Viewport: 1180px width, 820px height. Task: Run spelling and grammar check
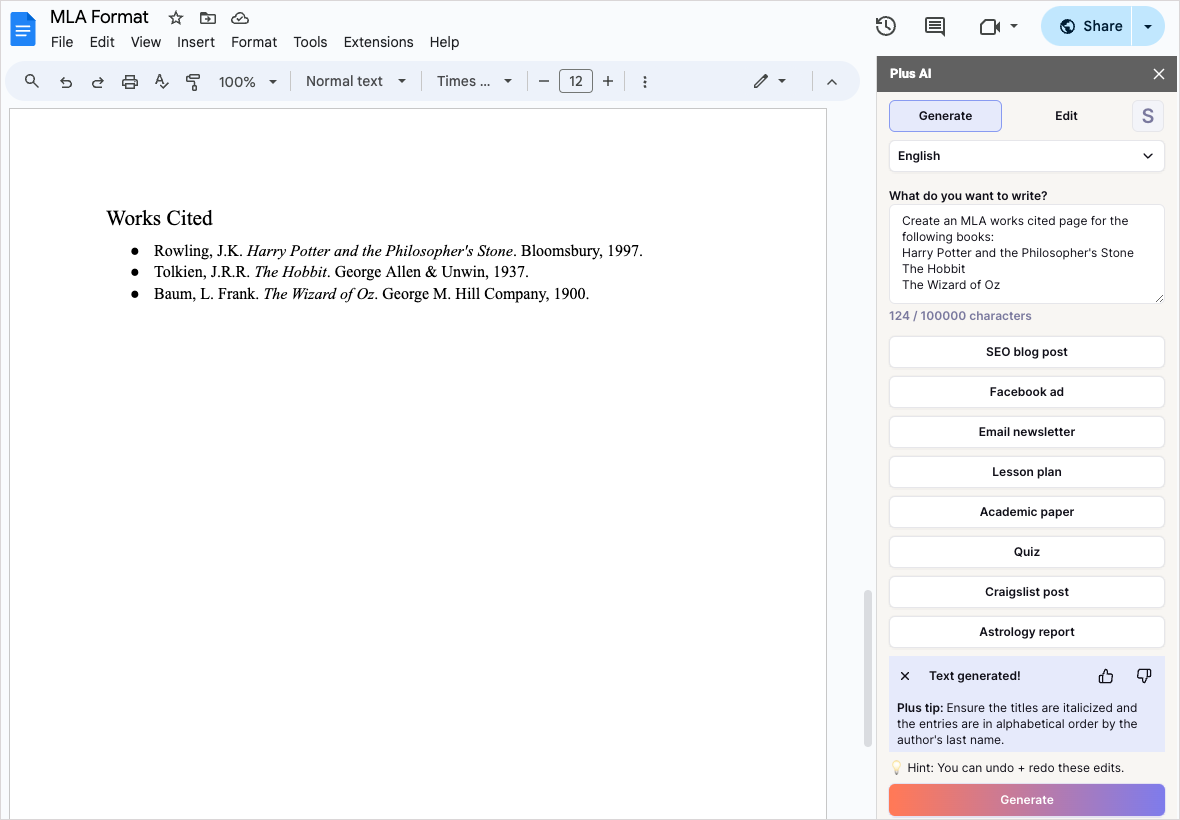(x=161, y=81)
